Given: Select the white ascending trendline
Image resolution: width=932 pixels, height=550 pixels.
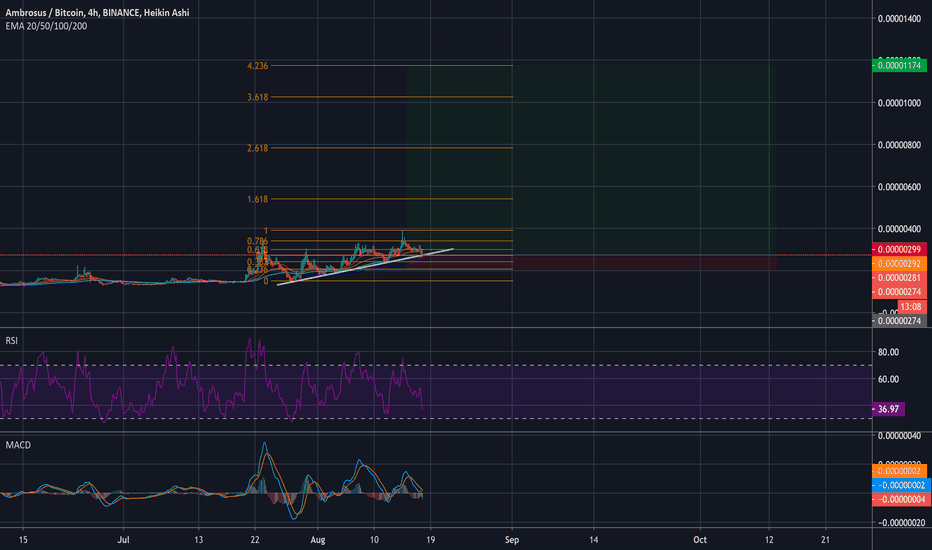Looking at the screenshot, I should click(x=365, y=267).
